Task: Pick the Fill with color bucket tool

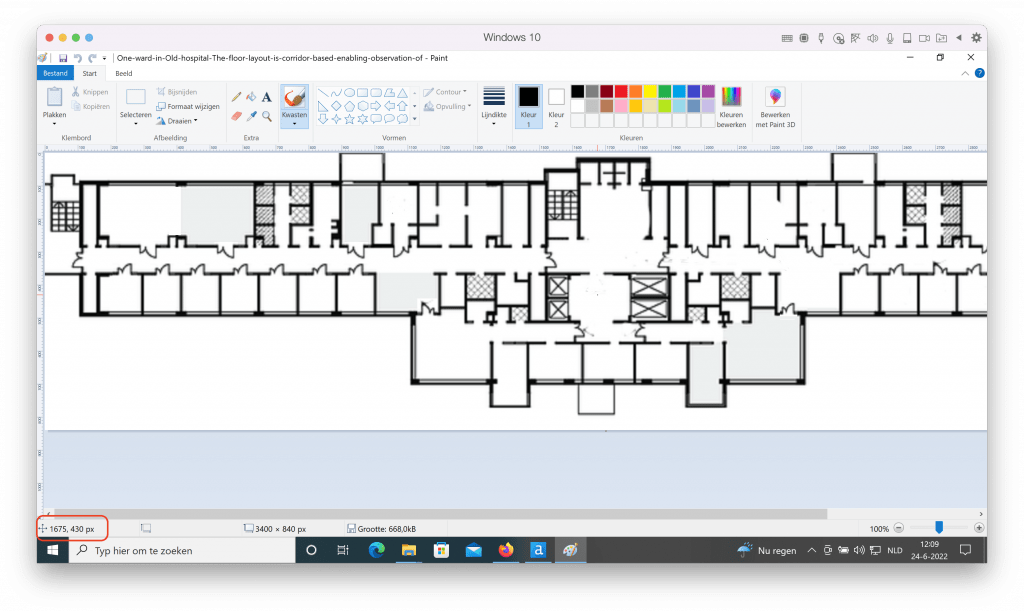Action: click(252, 97)
